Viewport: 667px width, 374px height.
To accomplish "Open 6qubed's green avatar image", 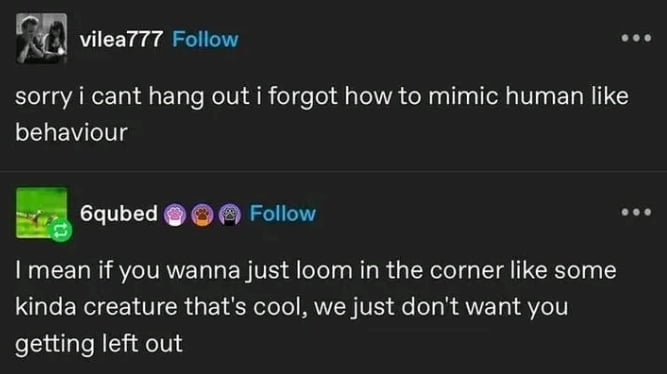I will click(42, 213).
